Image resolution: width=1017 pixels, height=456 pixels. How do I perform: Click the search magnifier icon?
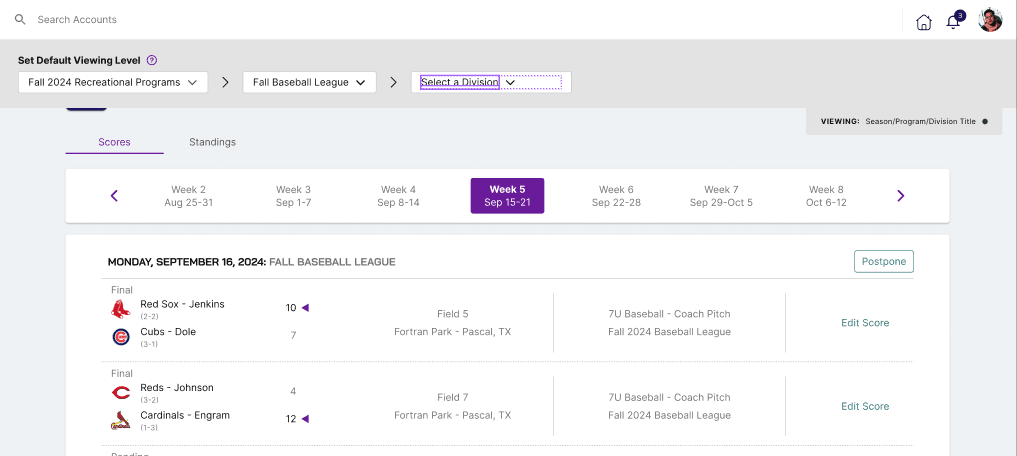click(x=20, y=19)
